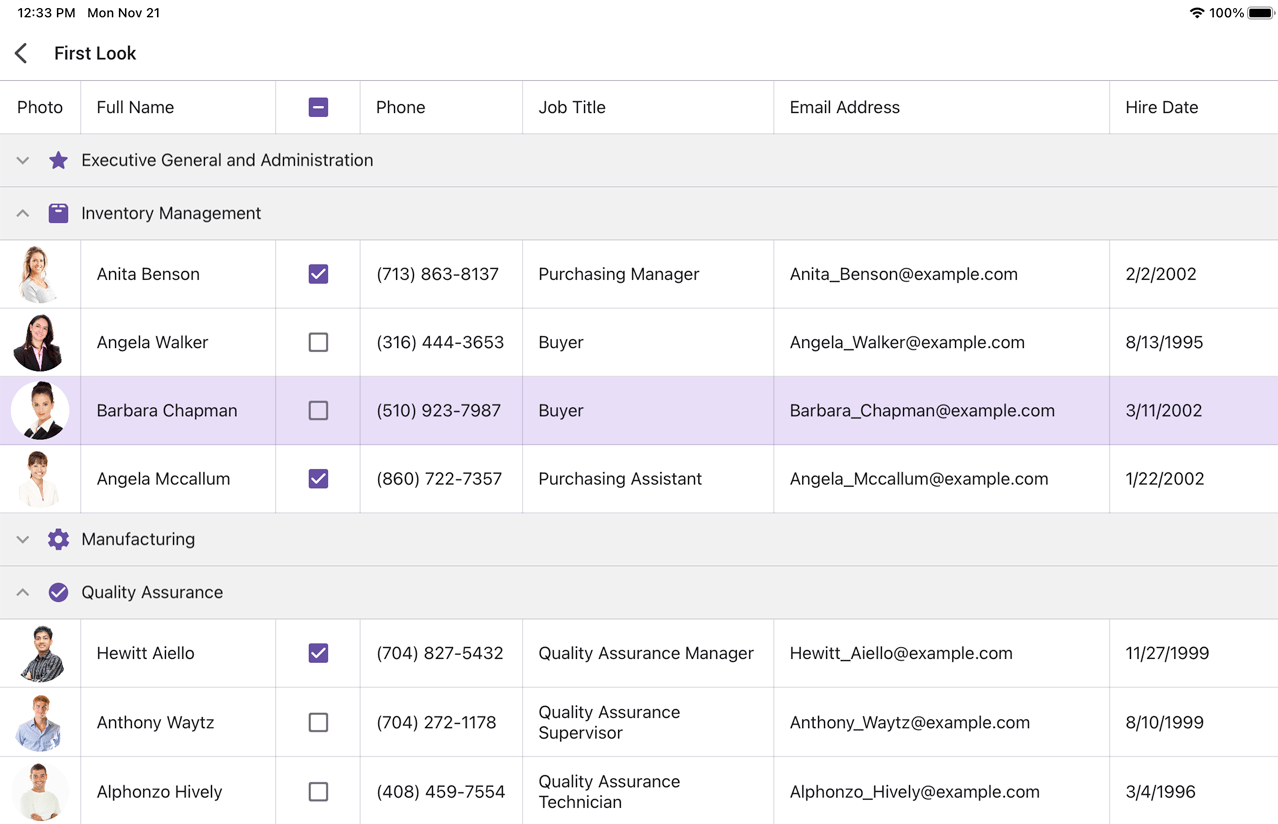Uncheck Hewitt Aiello's checkbox
The image size is (1278, 824).
[317, 653]
